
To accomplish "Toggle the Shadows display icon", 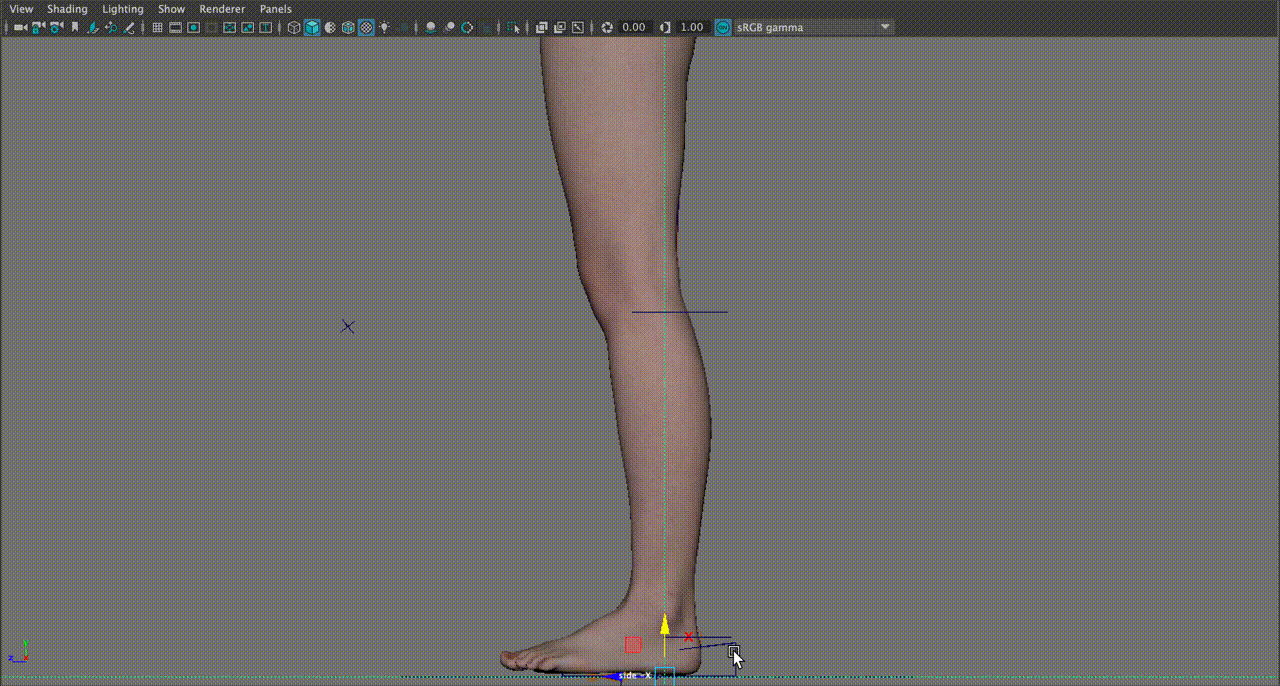I will [430, 27].
